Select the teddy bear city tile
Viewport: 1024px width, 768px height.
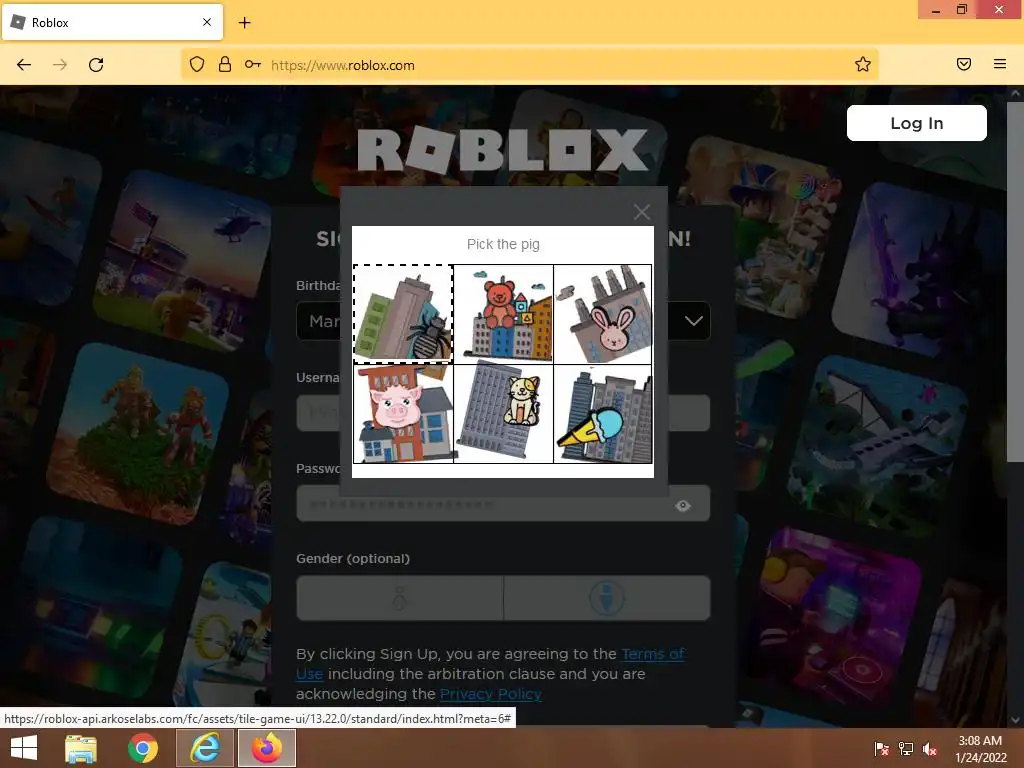pyautogui.click(x=504, y=314)
